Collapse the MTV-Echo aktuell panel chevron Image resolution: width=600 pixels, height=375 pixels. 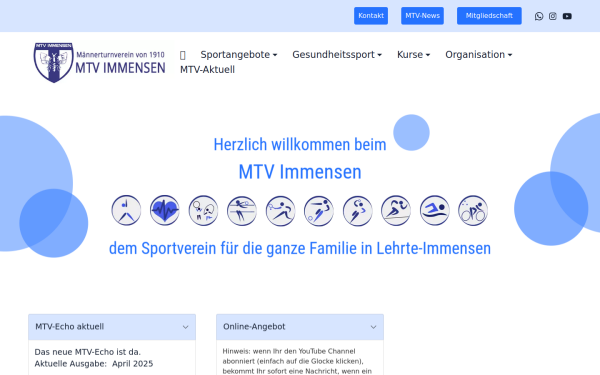[x=186, y=327]
